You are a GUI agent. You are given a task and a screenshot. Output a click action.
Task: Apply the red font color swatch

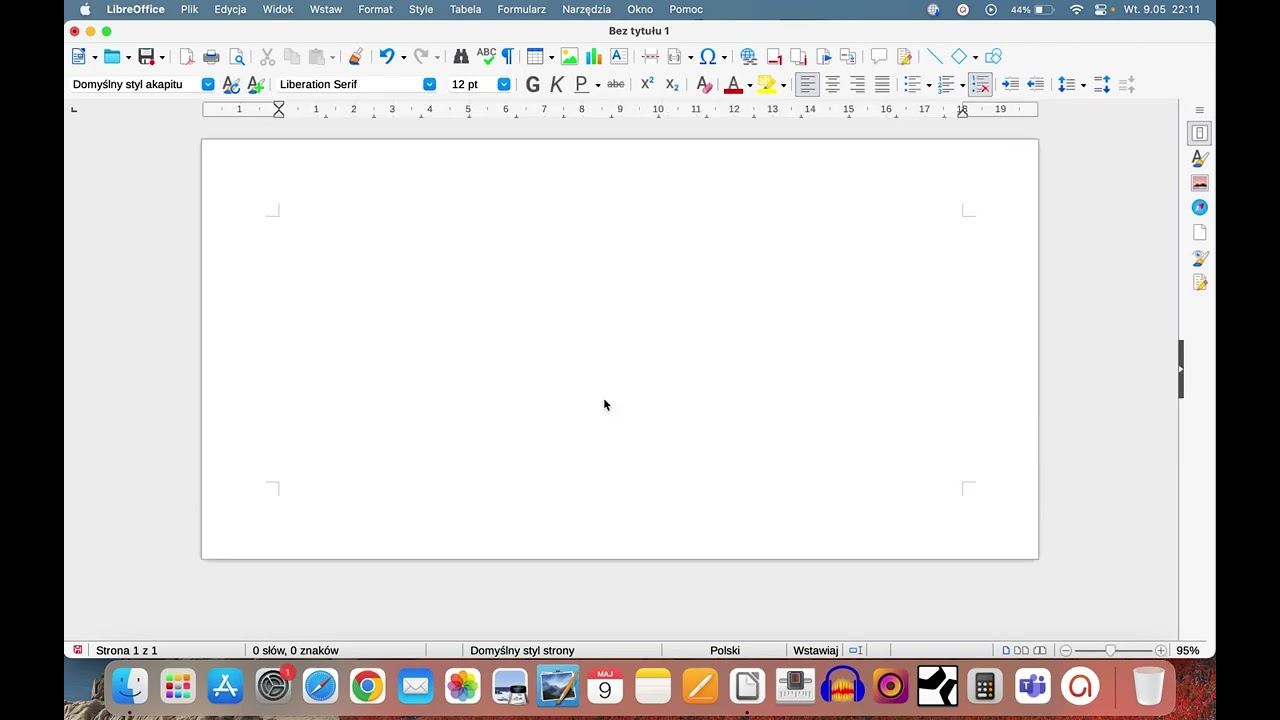tap(733, 84)
